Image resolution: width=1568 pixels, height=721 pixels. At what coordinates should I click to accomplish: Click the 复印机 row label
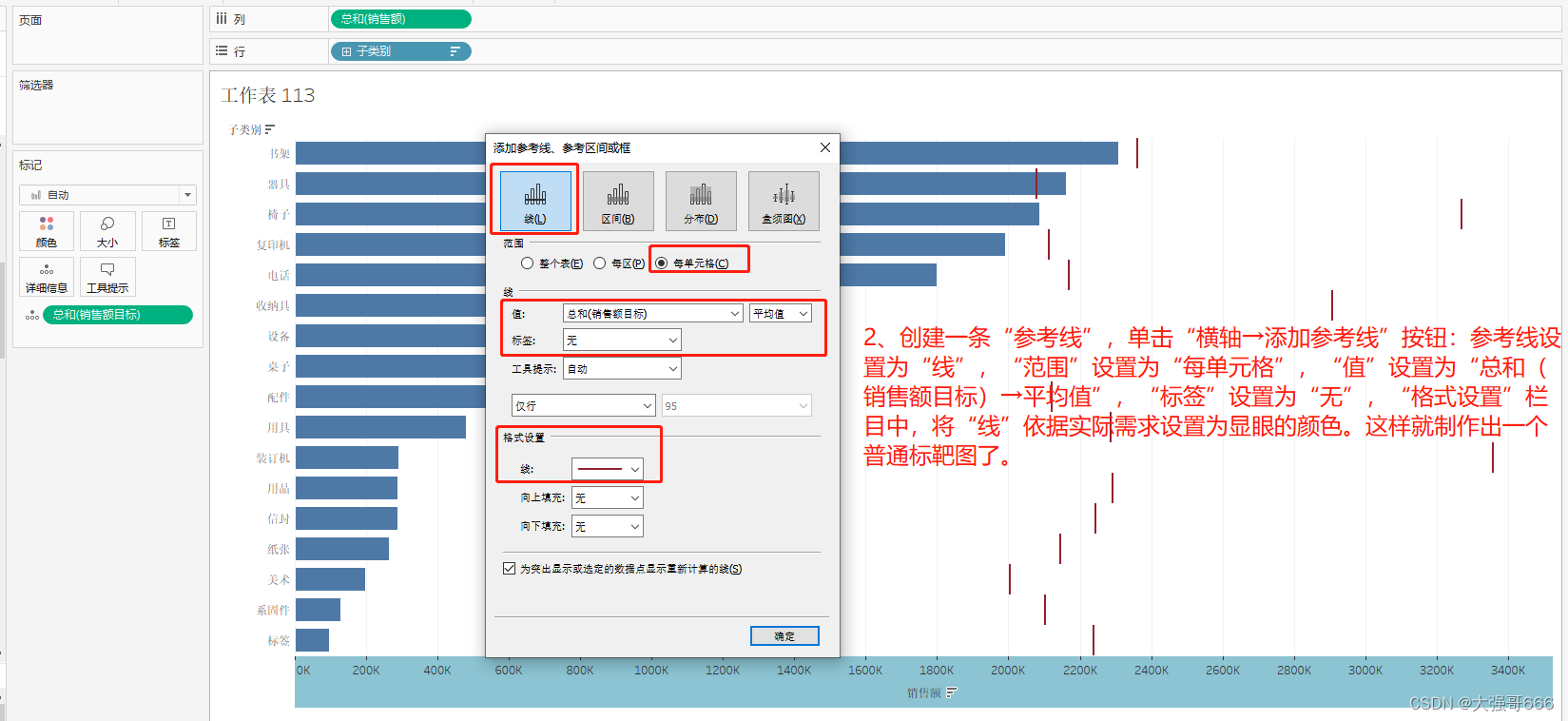(273, 244)
